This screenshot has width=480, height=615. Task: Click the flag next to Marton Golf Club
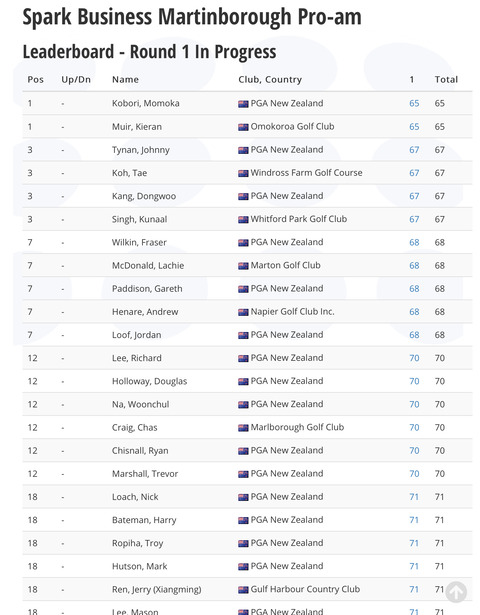pos(243,266)
